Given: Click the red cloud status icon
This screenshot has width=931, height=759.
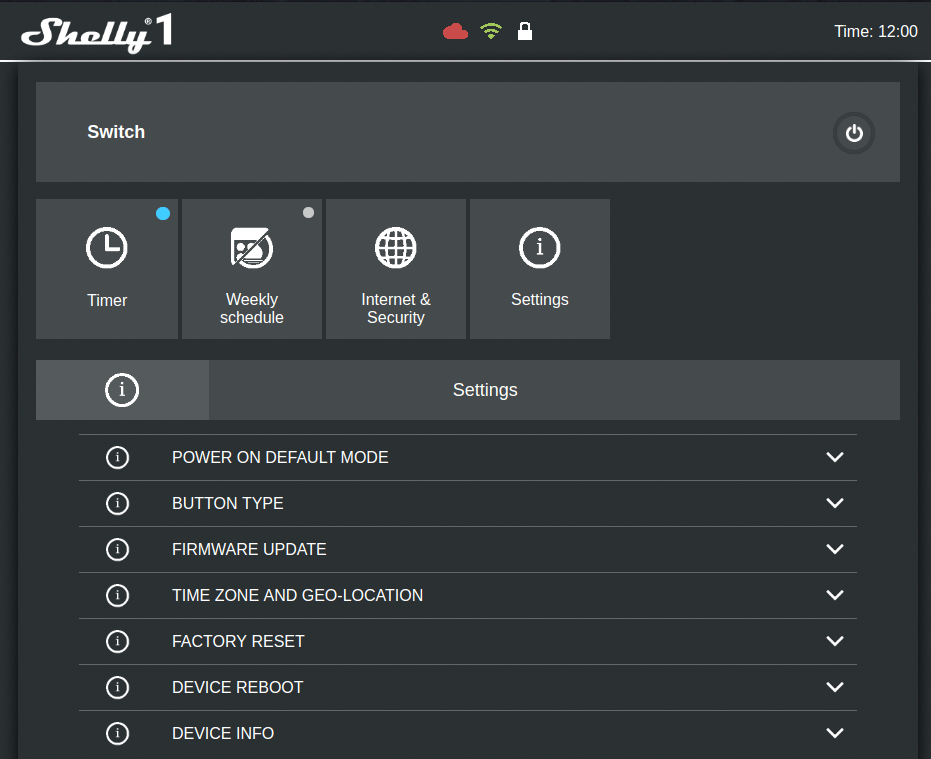Looking at the screenshot, I should [x=455, y=31].
